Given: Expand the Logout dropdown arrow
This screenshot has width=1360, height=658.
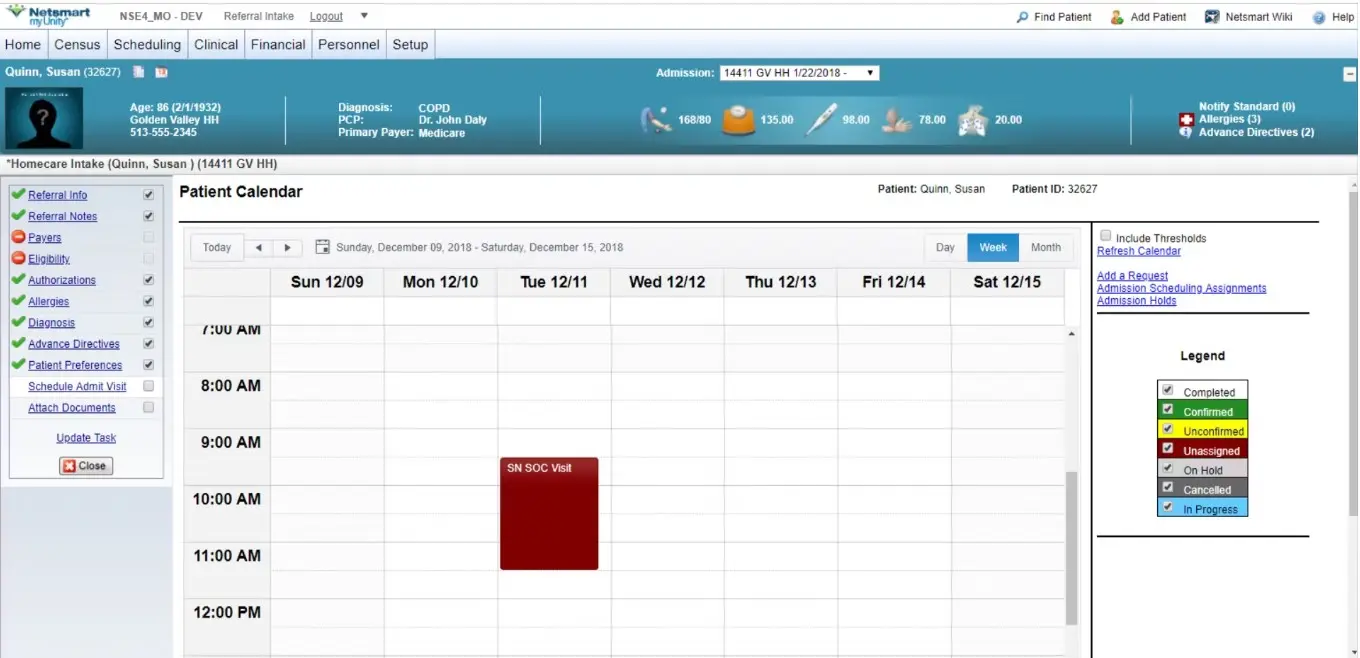Looking at the screenshot, I should 364,16.
